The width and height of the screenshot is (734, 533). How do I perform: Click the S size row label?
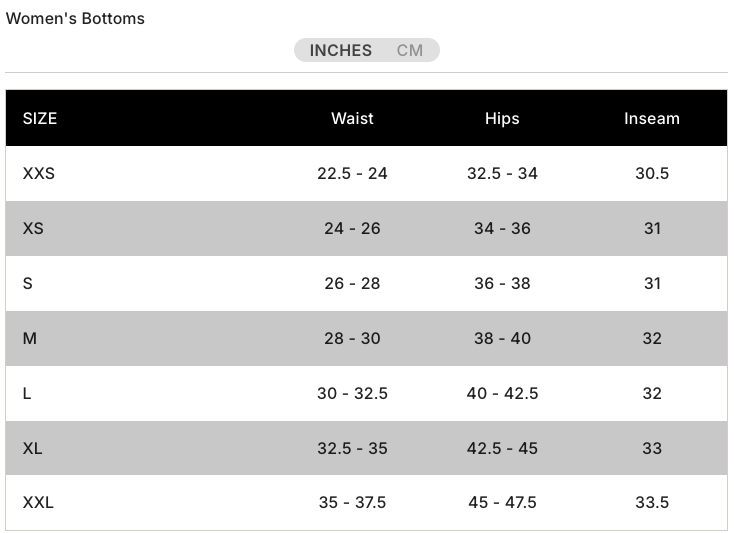point(28,283)
